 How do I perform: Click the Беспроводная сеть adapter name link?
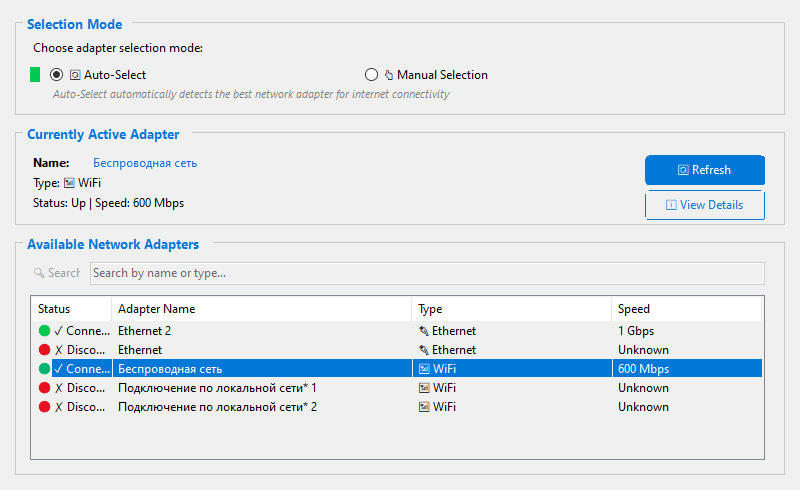[x=145, y=163]
